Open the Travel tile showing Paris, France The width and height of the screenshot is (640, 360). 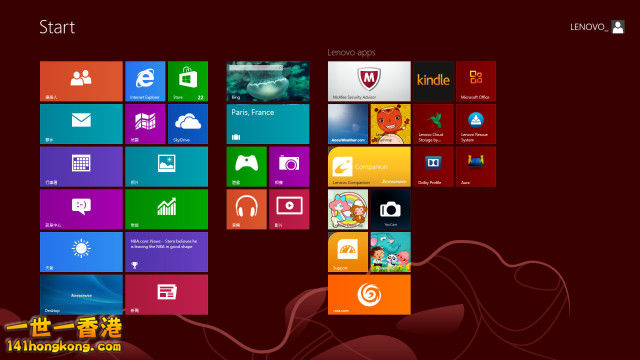(x=268, y=124)
